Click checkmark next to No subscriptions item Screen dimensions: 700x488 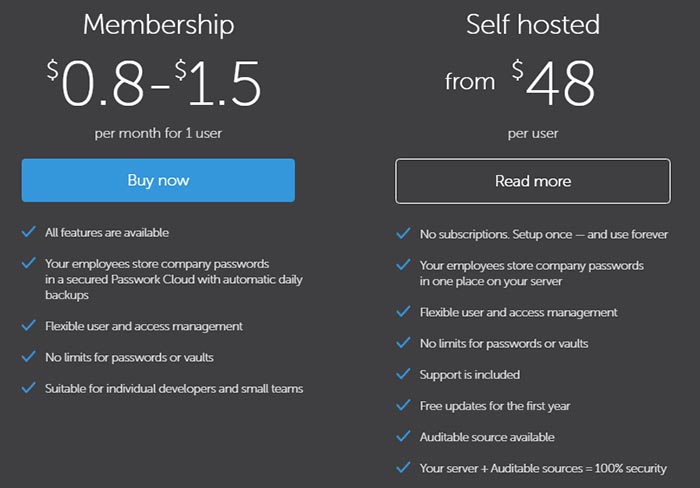403,234
